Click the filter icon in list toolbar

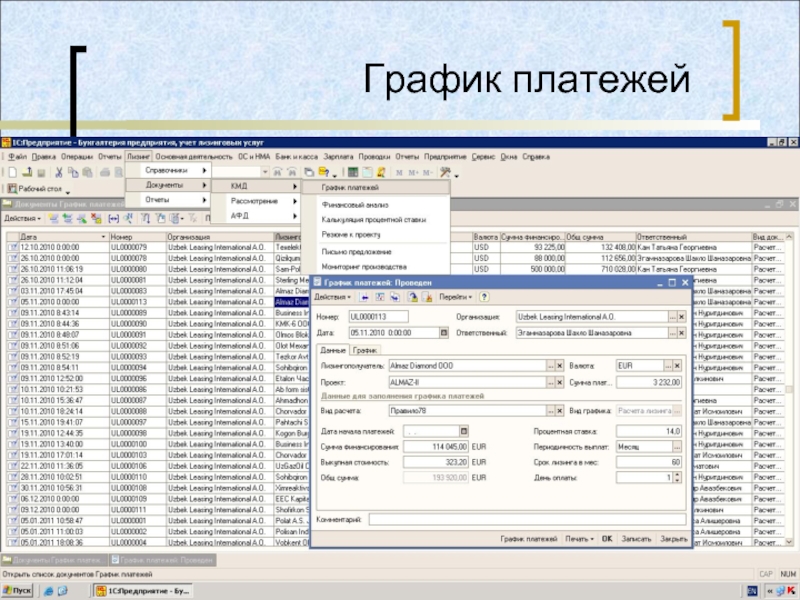point(145,219)
